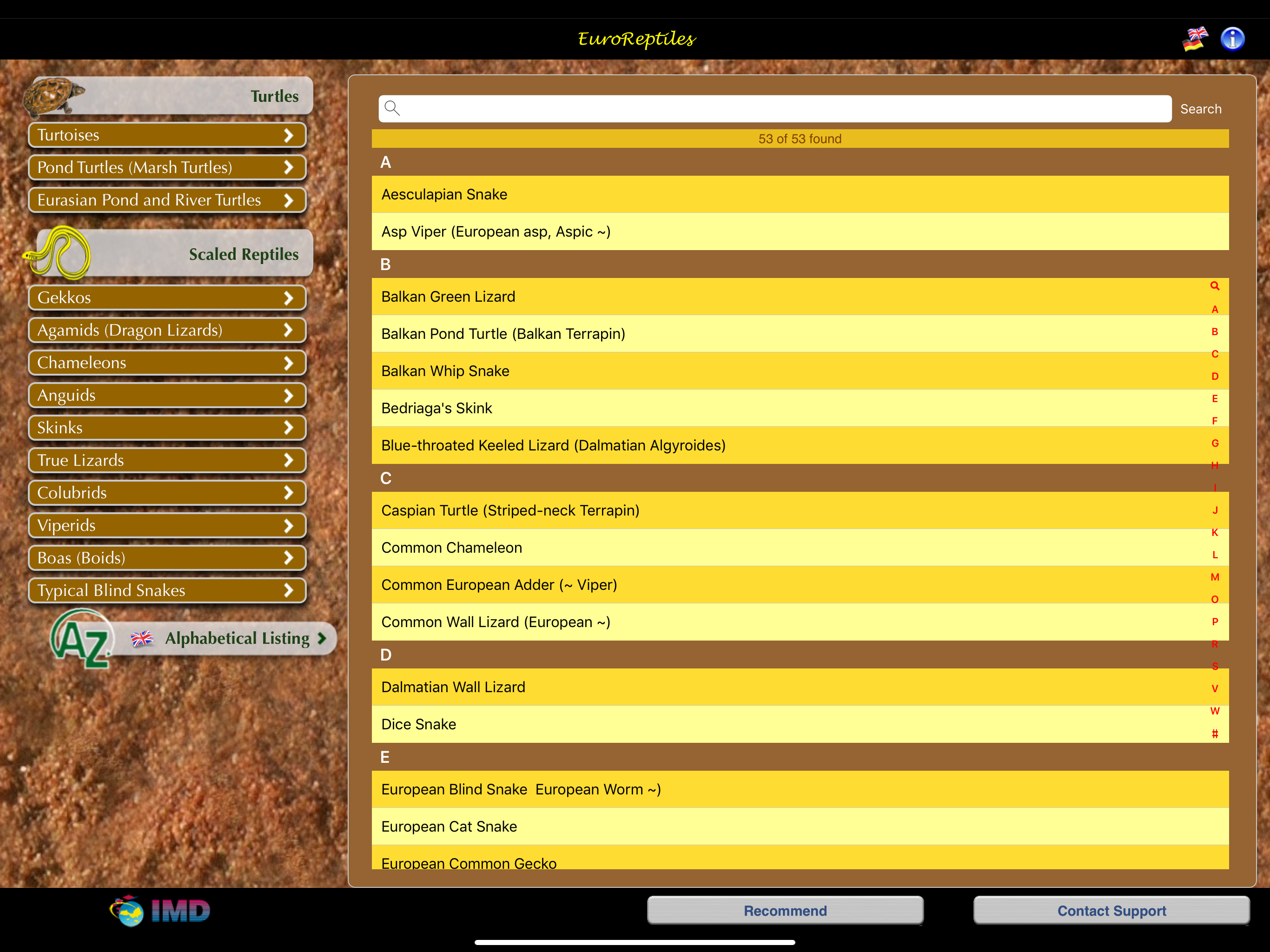
Task: Open Balkan Whip Snake entry
Action: [800, 371]
